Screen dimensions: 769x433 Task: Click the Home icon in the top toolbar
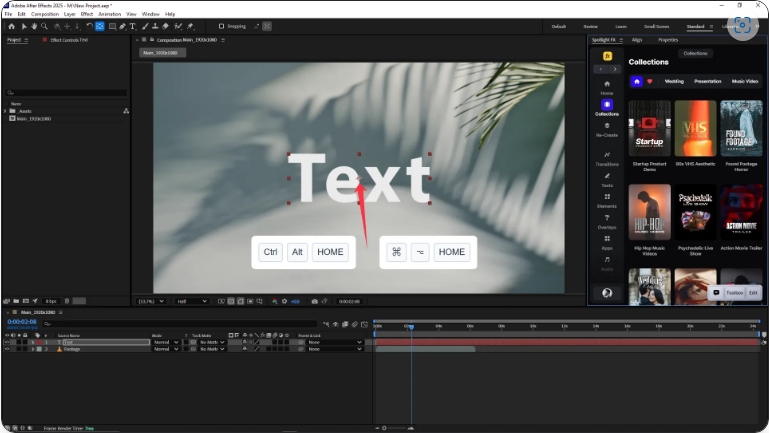[11, 26]
